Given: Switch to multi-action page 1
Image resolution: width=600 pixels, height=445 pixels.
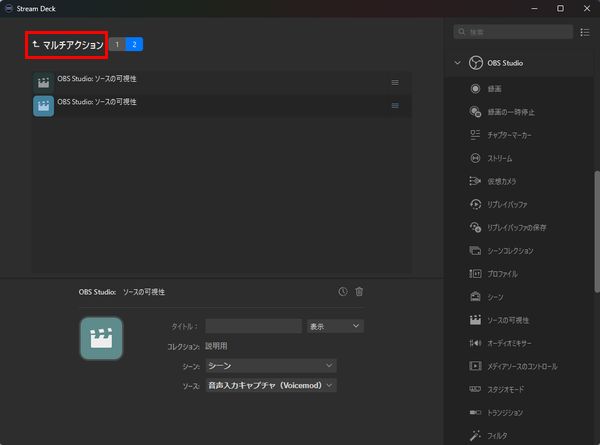Looking at the screenshot, I should coord(117,44).
